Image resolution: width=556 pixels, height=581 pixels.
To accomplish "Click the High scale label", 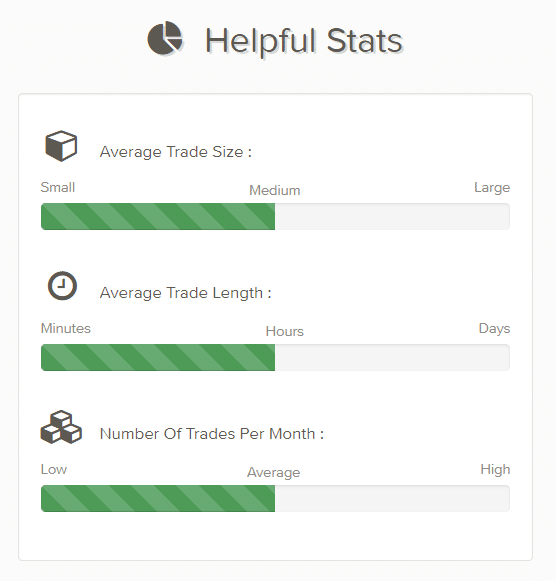I will (x=495, y=470).
